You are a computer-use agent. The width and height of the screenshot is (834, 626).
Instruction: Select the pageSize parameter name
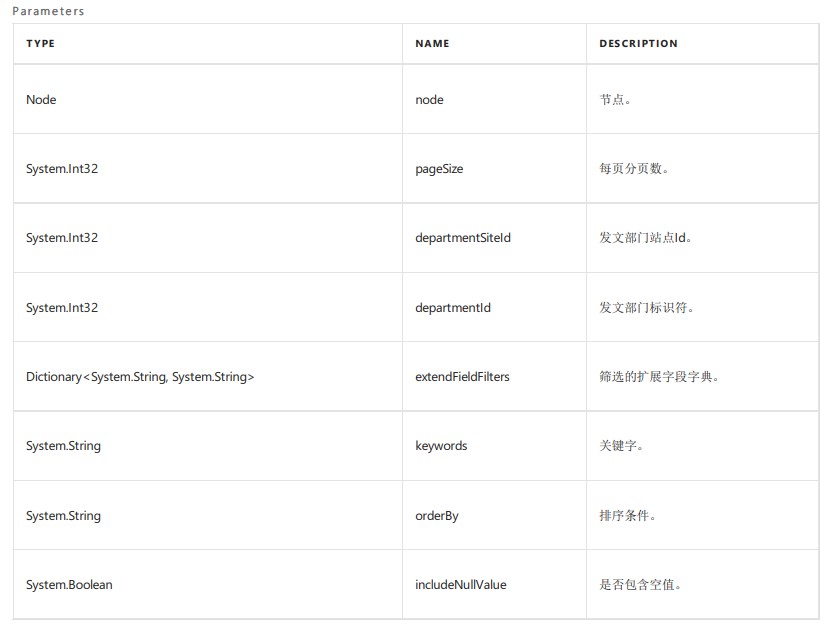coord(439,169)
